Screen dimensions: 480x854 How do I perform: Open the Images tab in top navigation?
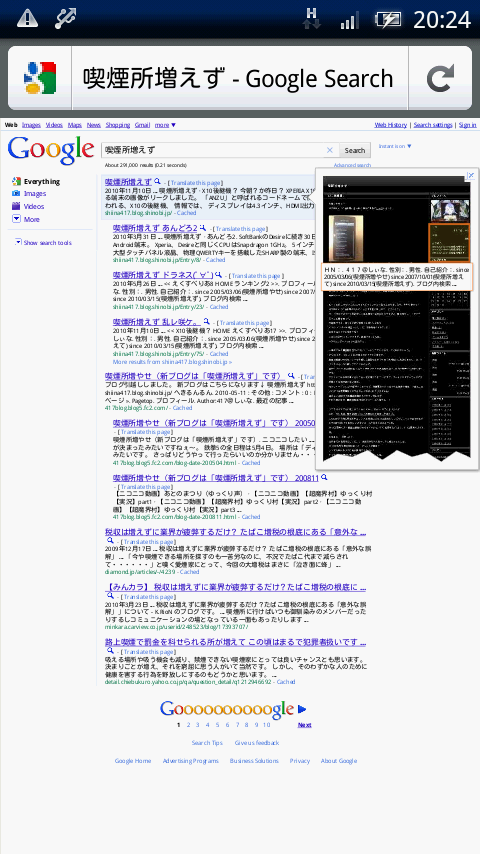click(31, 125)
